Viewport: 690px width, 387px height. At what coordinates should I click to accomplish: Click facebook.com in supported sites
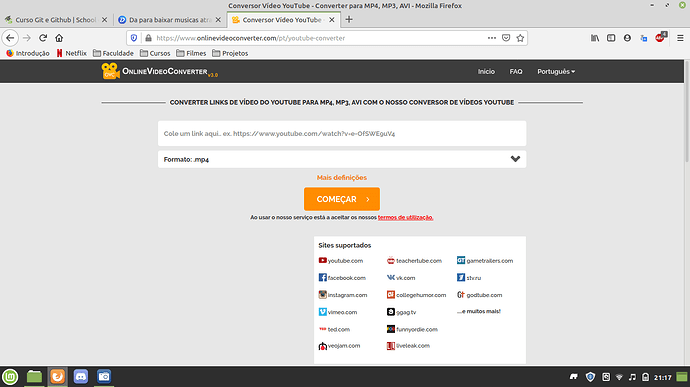point(342,278)
